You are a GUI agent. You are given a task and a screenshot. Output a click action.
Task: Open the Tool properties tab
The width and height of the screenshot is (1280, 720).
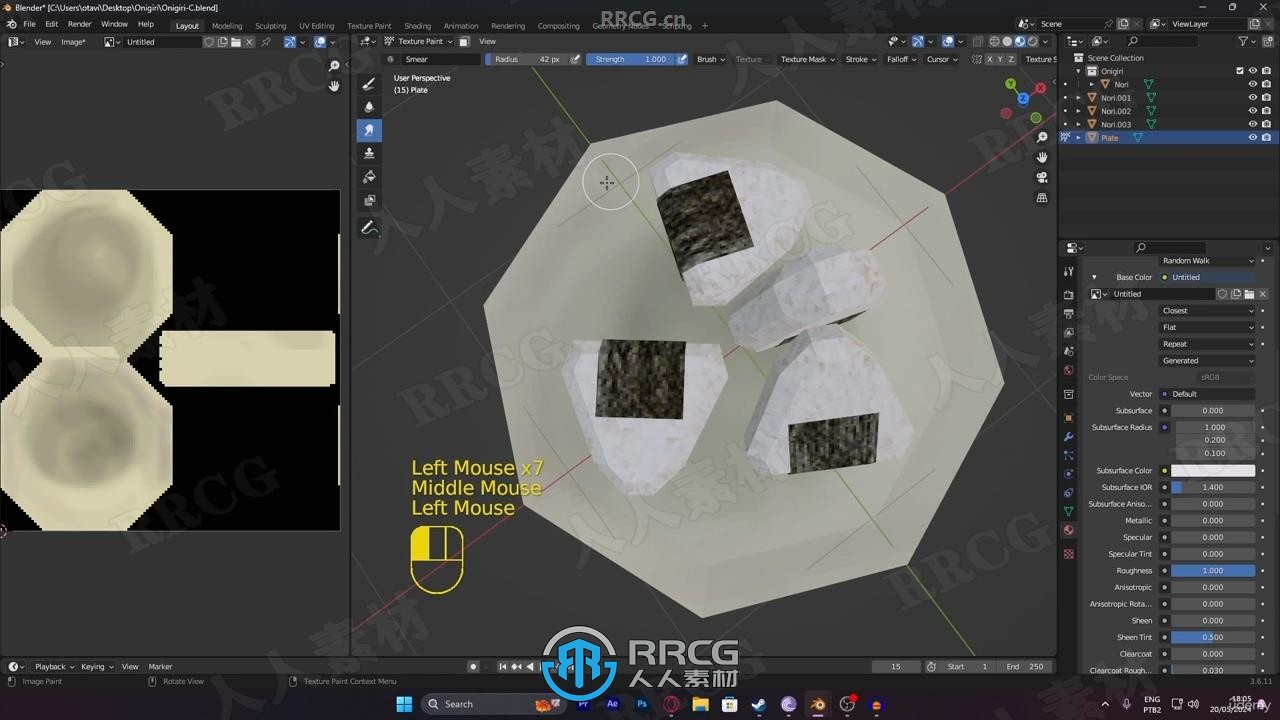coord(1068,272)
